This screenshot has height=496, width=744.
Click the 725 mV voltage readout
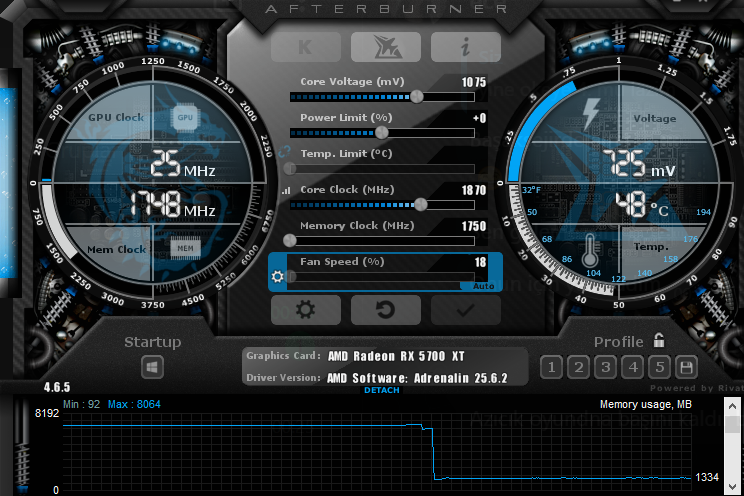coord(639,164)
